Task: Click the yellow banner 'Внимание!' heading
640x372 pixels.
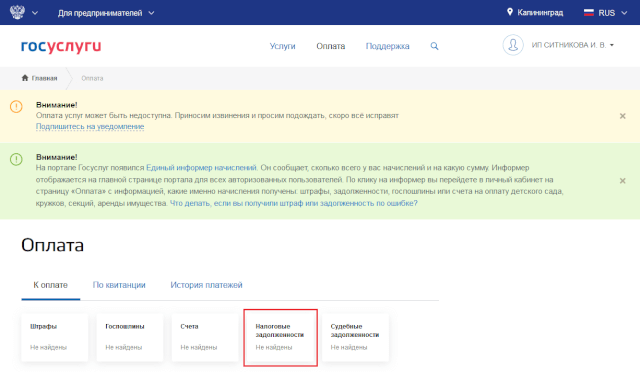Action: tap(56, 105)
